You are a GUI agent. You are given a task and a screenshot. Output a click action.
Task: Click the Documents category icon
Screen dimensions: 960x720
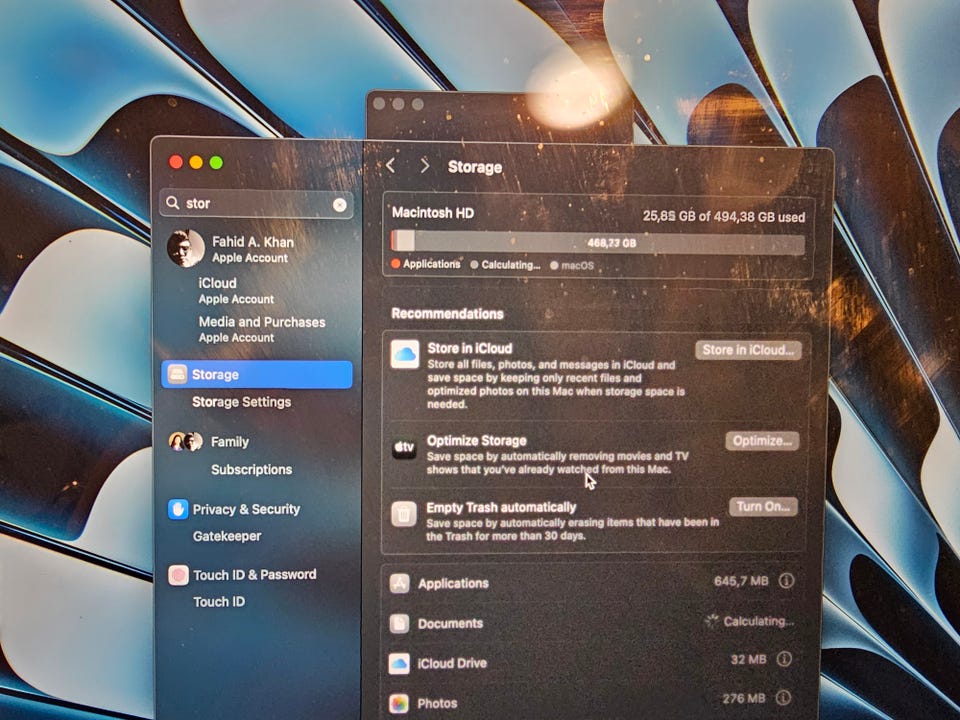click(399, 623)
